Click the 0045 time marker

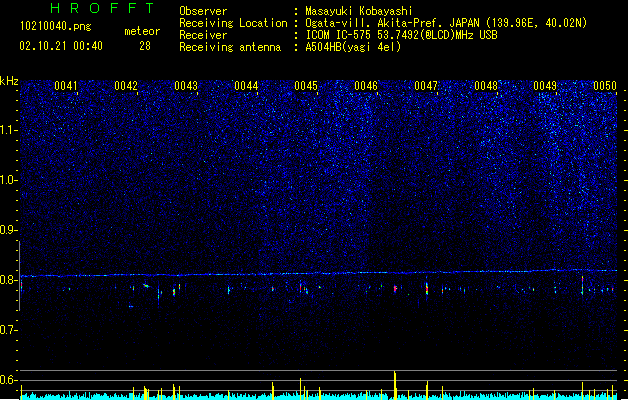pyautogui.click(x=306, y=86)
